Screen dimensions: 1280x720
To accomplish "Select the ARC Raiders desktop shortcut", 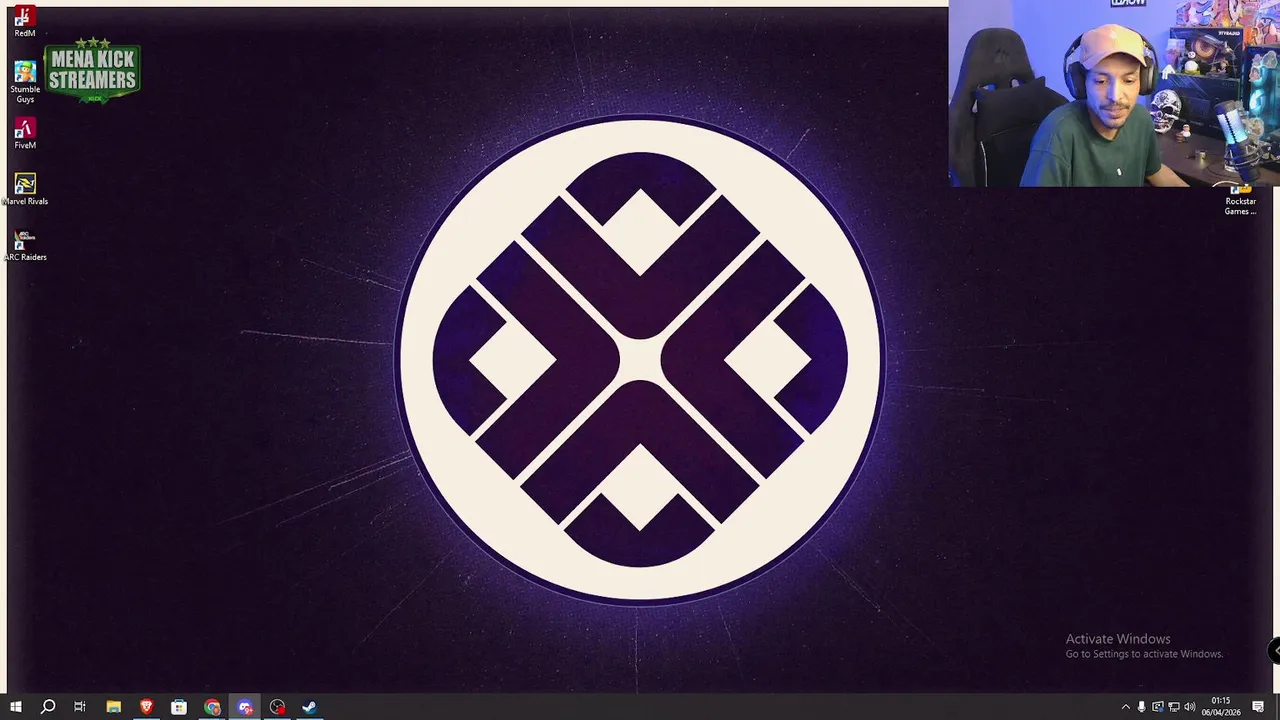I will click(25, 246).
